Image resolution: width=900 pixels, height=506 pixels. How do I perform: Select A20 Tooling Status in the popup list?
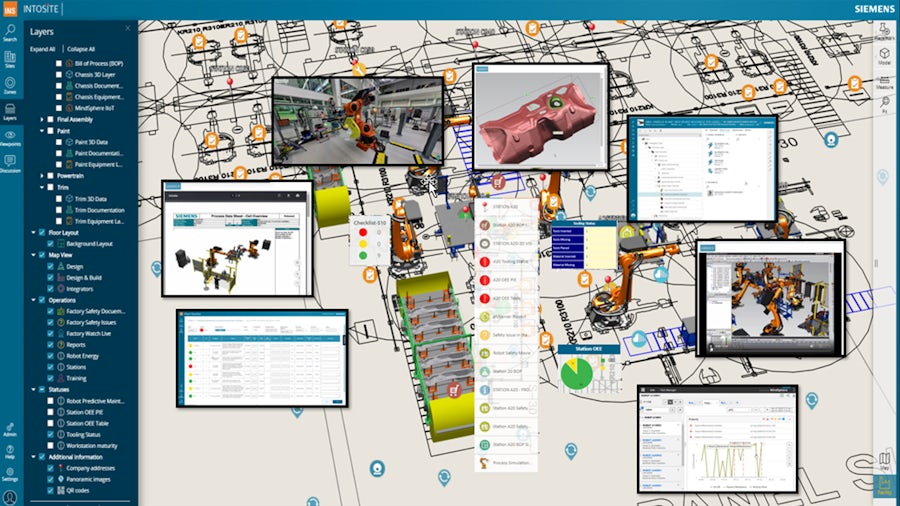tap(506, 262)
